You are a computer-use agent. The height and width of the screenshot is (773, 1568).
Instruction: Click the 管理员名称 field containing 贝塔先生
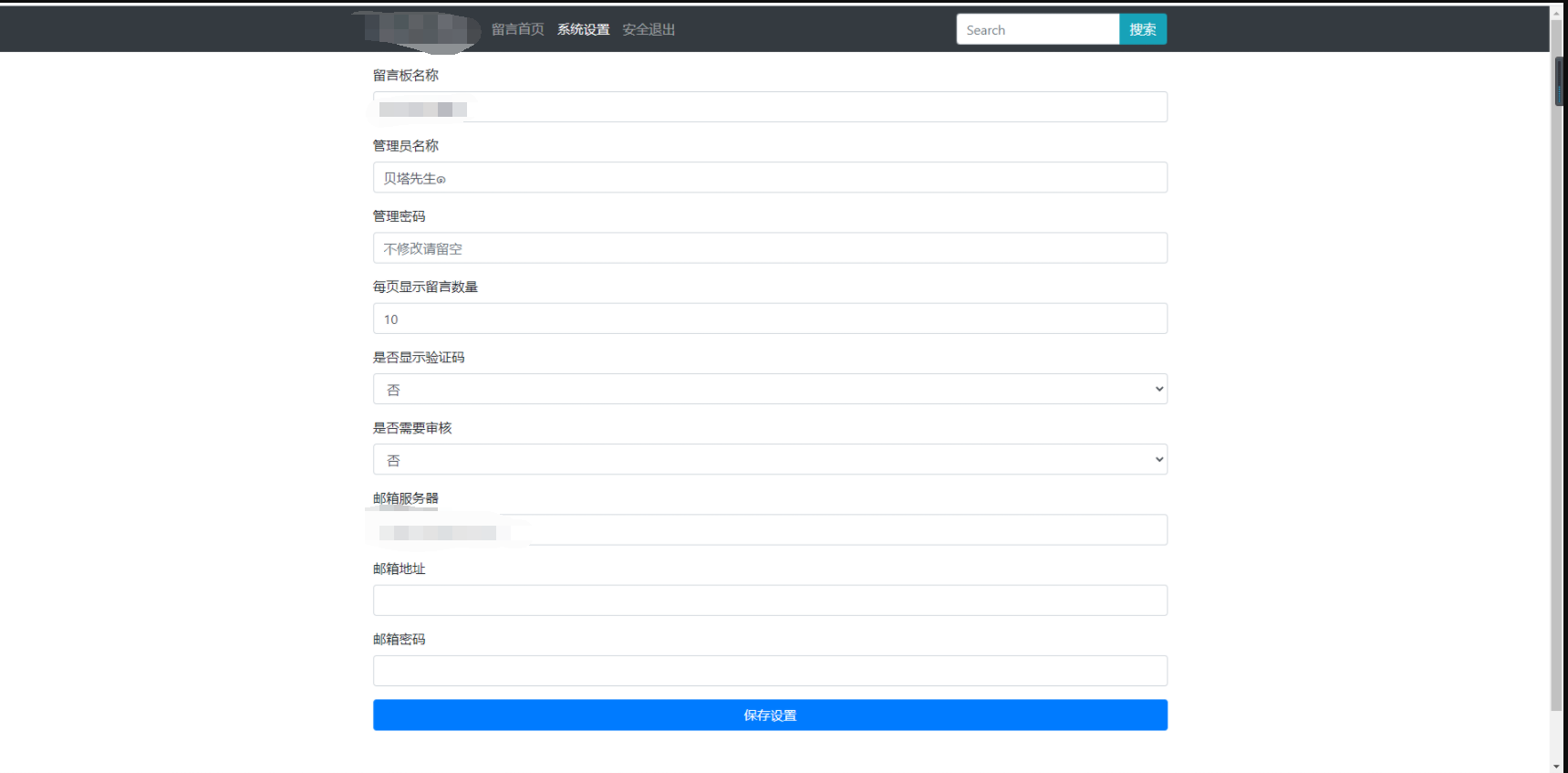coord(770,178)
